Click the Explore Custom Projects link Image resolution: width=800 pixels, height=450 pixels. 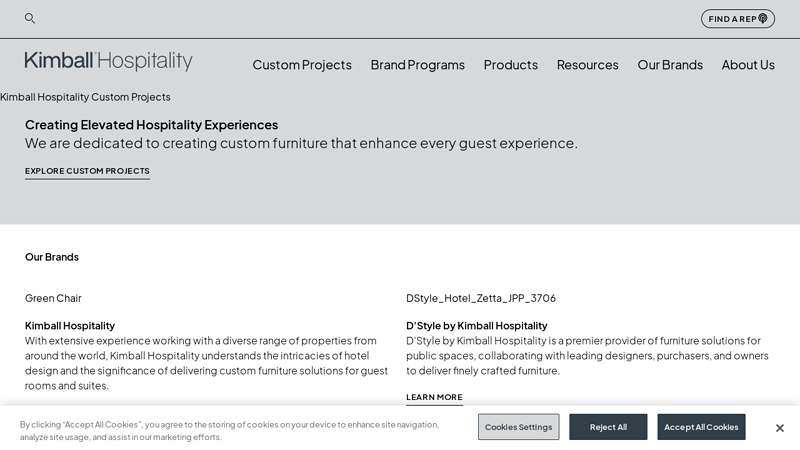tap(87, 171)
